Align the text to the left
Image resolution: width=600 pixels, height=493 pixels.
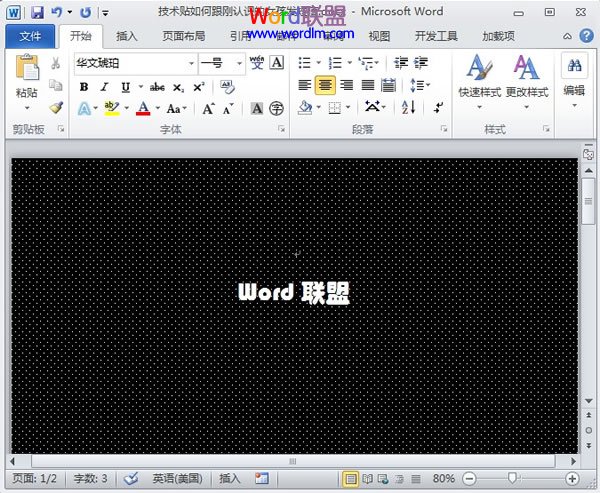(x=305, y=85)
